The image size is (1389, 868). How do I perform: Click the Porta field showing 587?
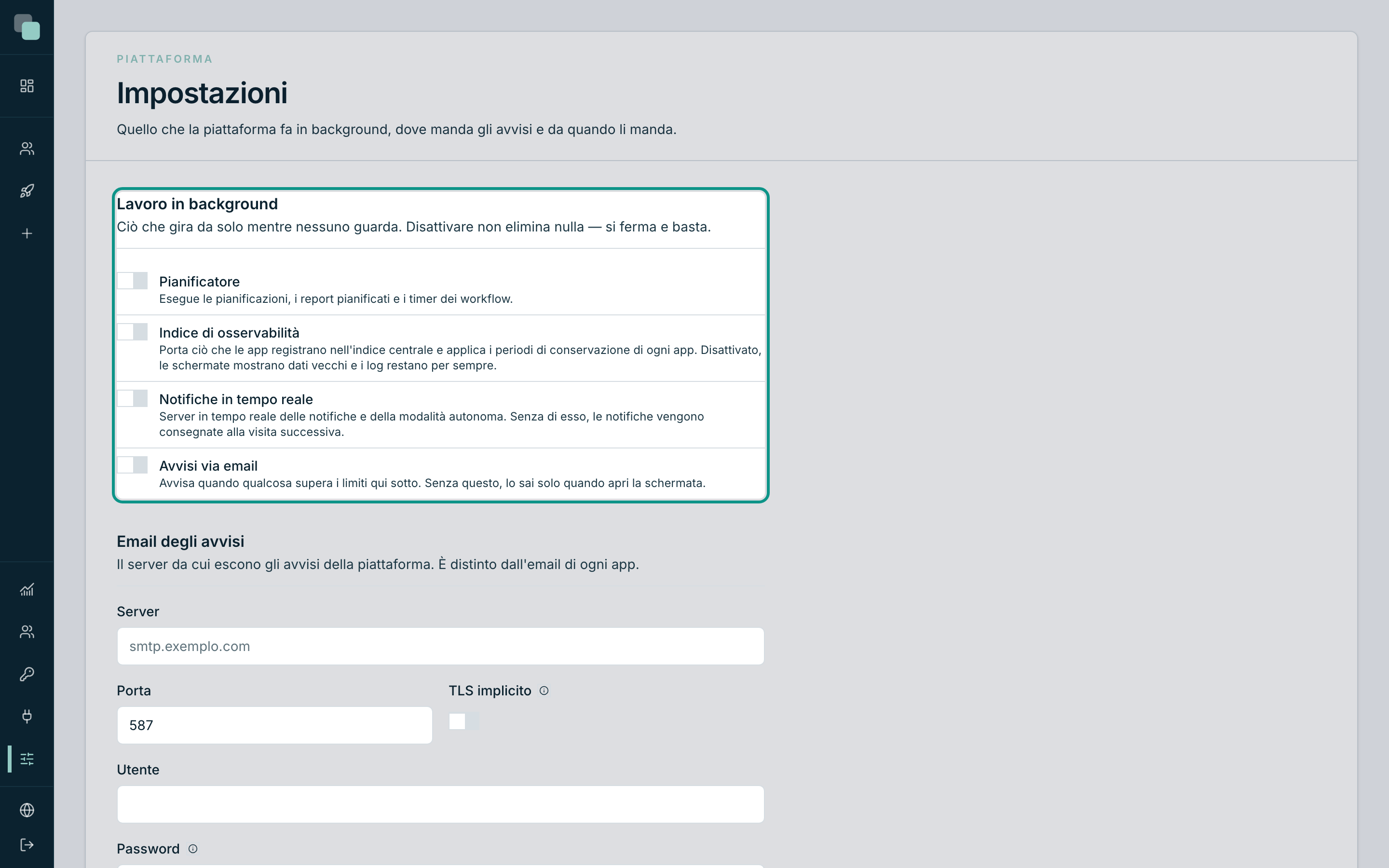point(274,725)
